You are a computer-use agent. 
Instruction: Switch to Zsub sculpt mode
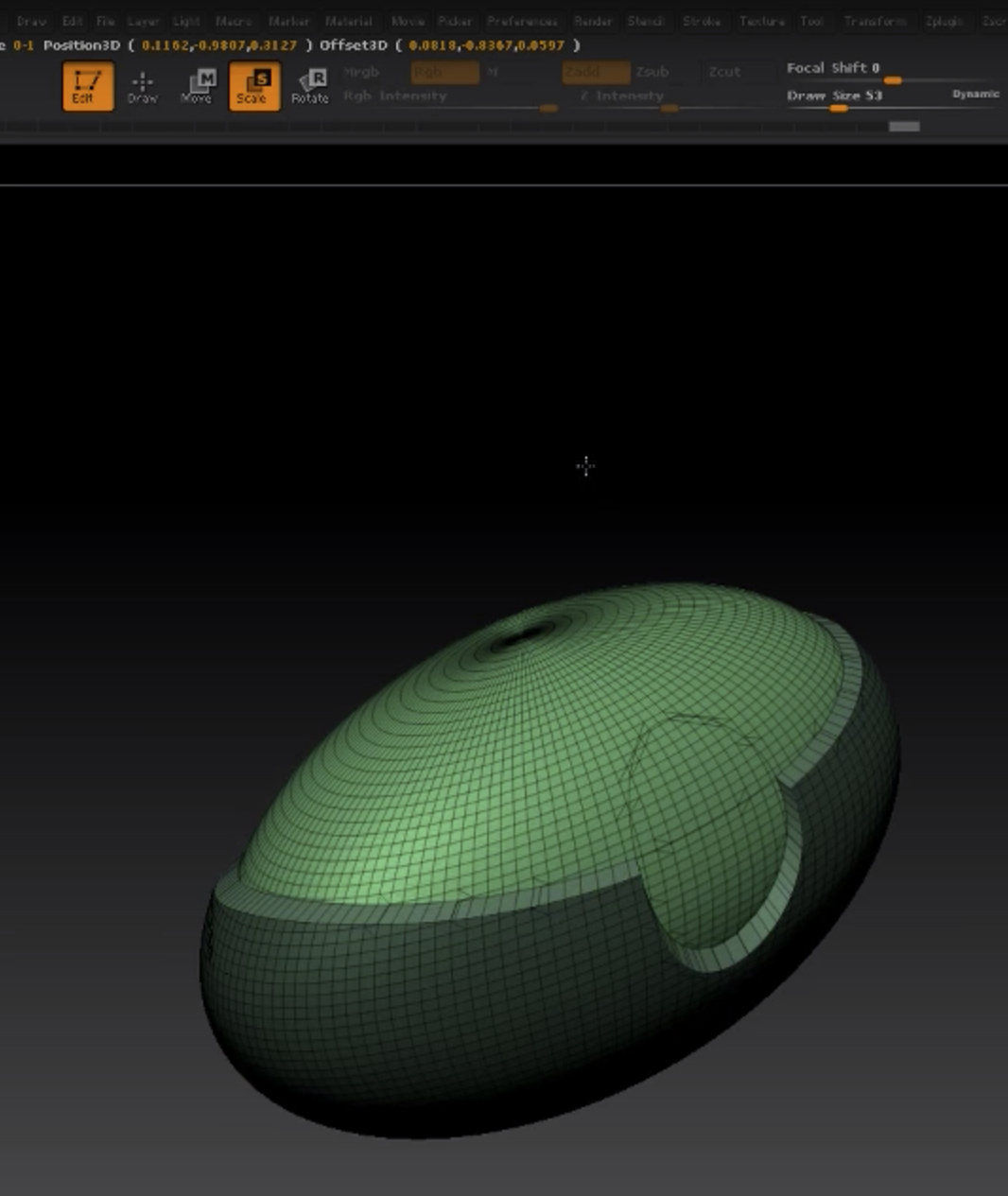(x=652, y=72)
